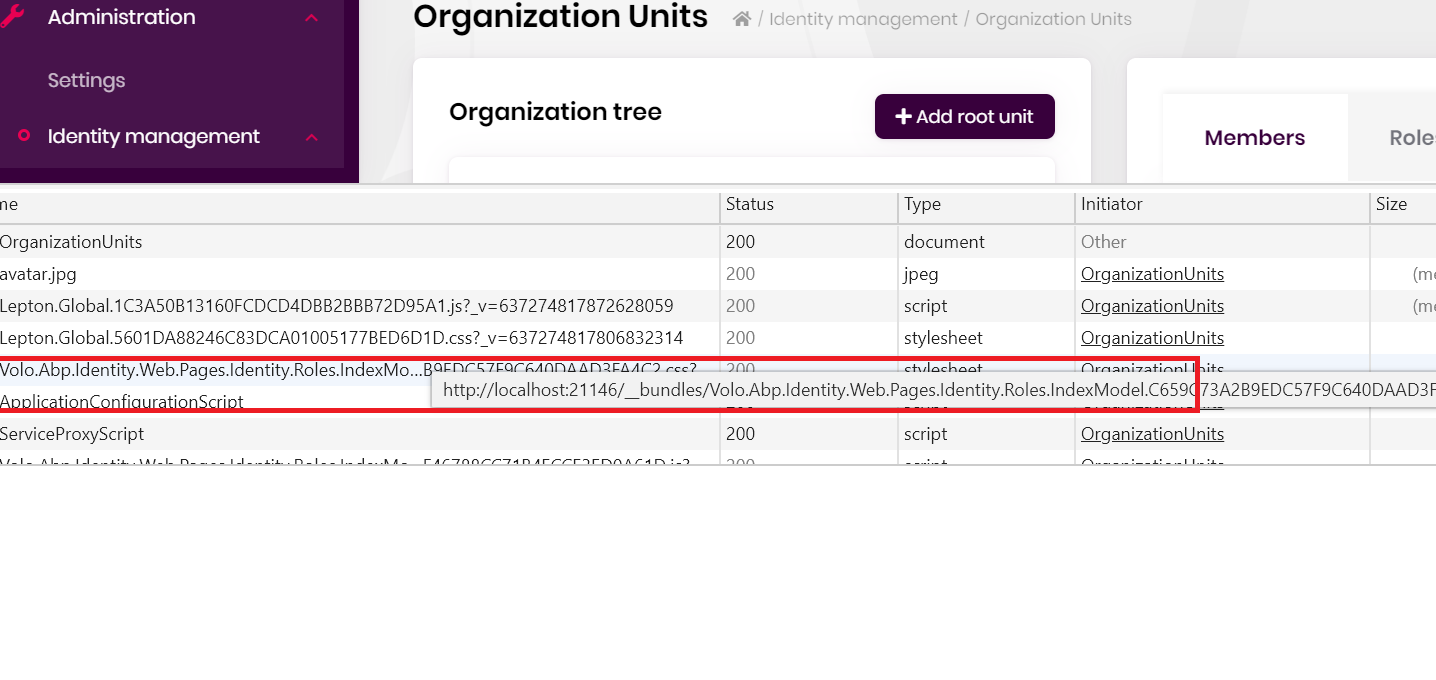Collapse the Identity management chevron
Viewport: 1436px width, 680px height.
311,137
